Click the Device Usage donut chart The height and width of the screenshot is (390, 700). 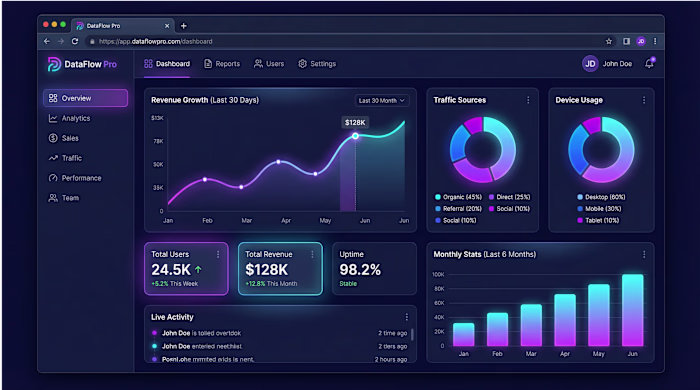601,150
